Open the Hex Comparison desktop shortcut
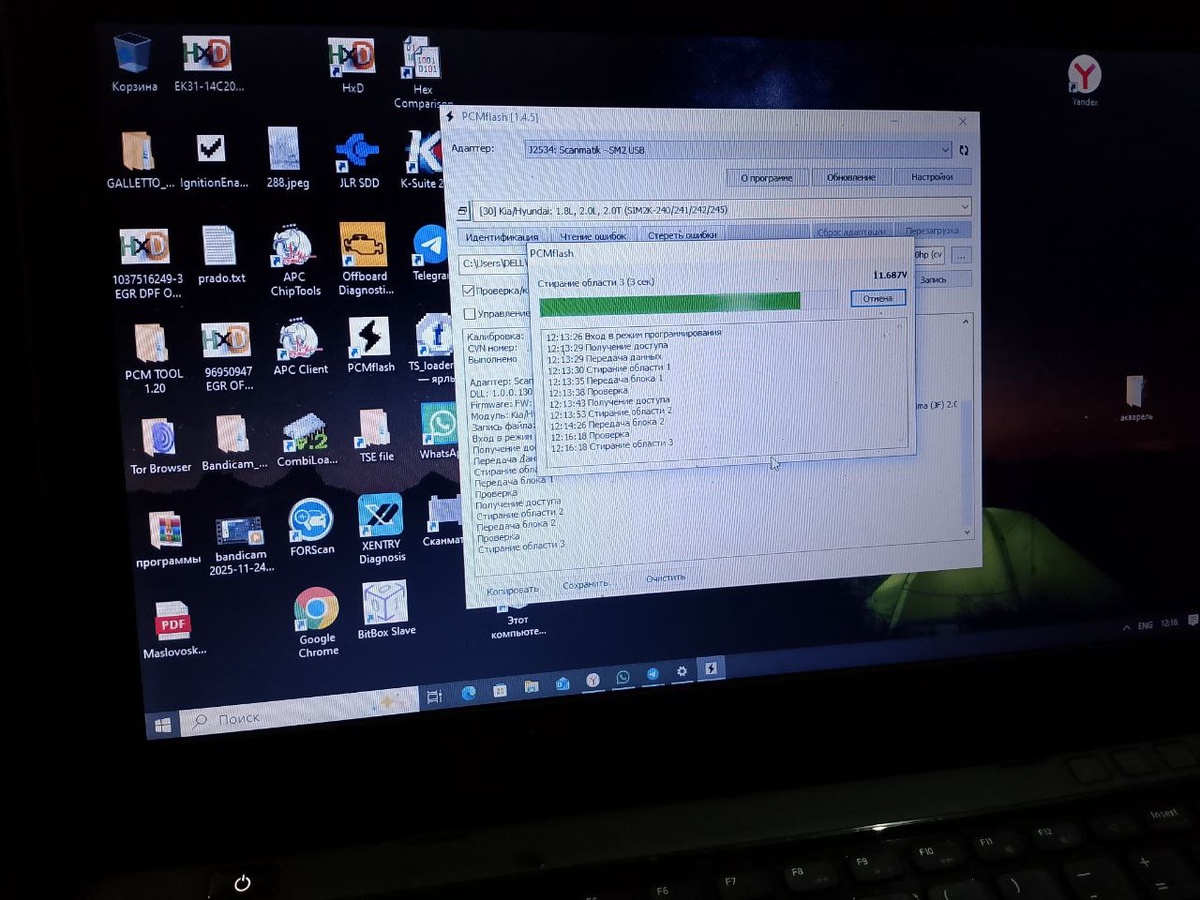The height and width of the screenshot is (900, 1200). 422,72
